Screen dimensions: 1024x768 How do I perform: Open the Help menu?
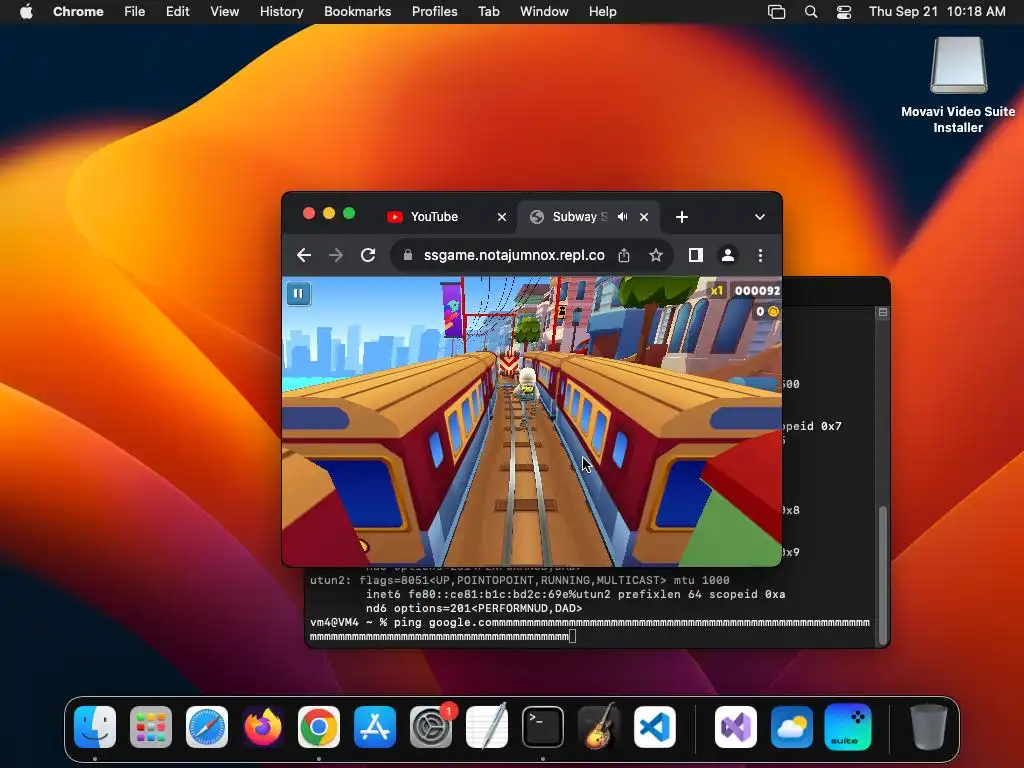(x=602, y=12)
